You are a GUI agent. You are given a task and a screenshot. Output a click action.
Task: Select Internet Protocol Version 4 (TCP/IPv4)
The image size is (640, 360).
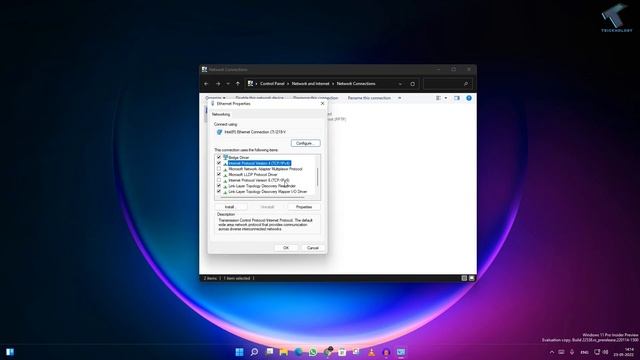(x=259, y=163)
